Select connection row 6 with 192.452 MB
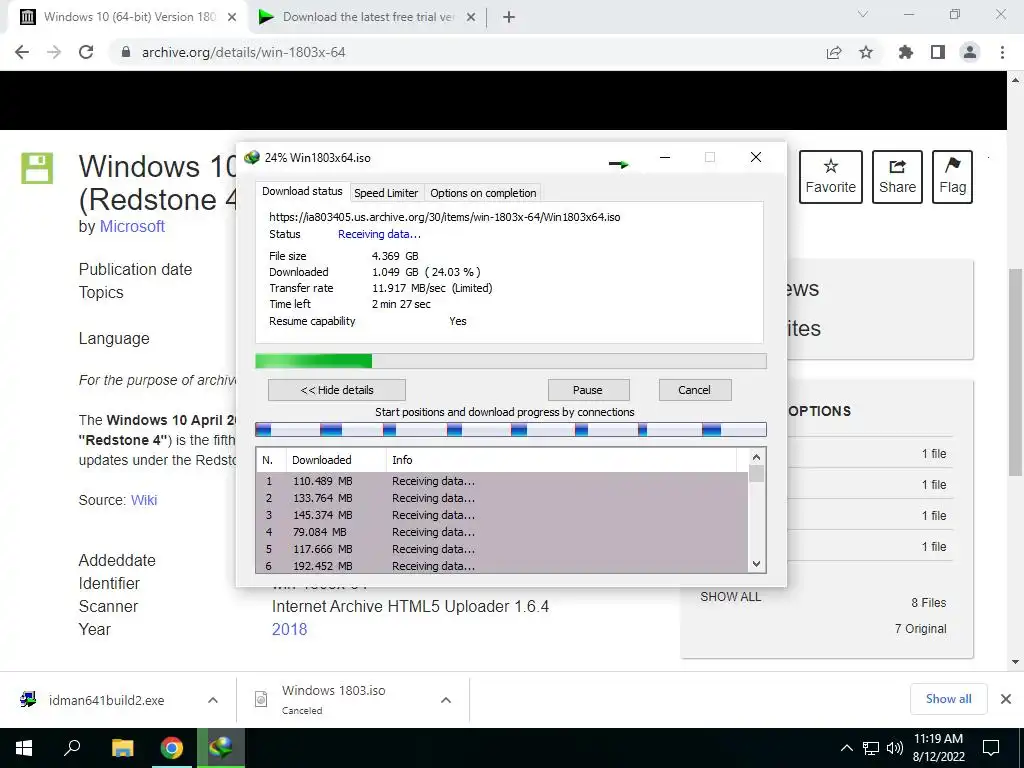 [502, 566]
